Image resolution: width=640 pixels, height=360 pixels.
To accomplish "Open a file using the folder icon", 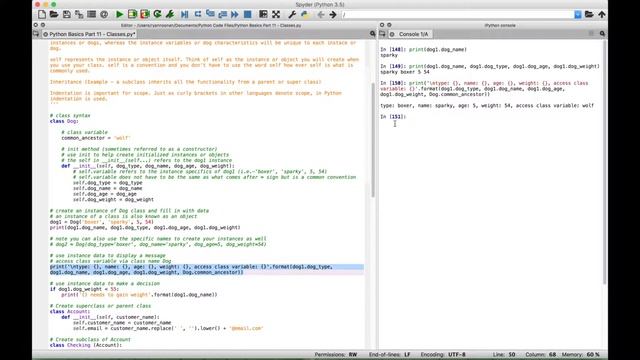I will point(54,14).
